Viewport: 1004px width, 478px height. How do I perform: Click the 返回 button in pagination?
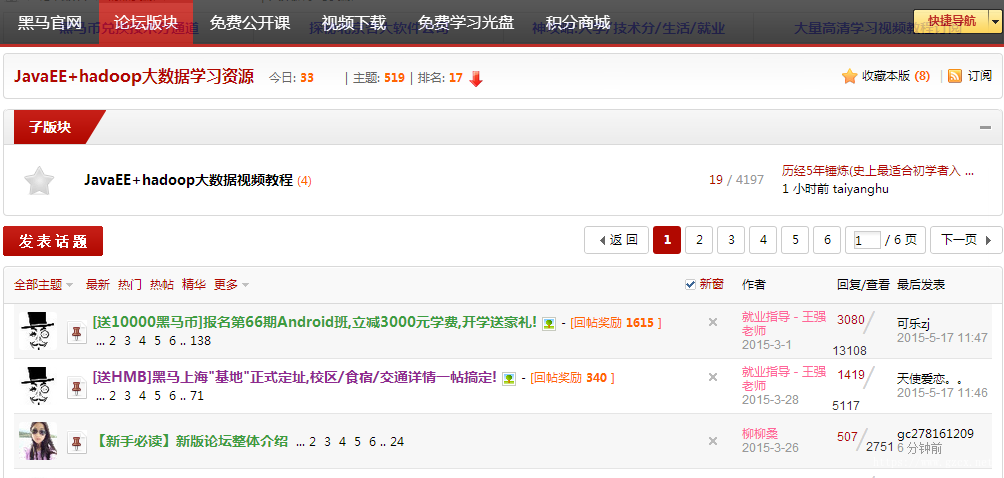(x=617, y=240)
